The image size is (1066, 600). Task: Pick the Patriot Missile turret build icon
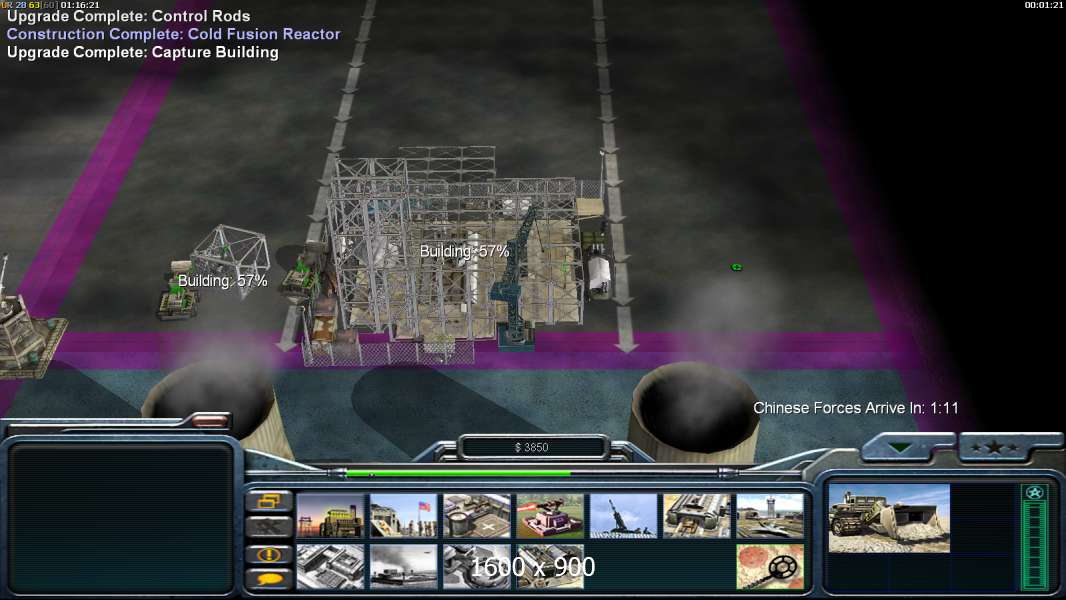[x=550, y=516]
